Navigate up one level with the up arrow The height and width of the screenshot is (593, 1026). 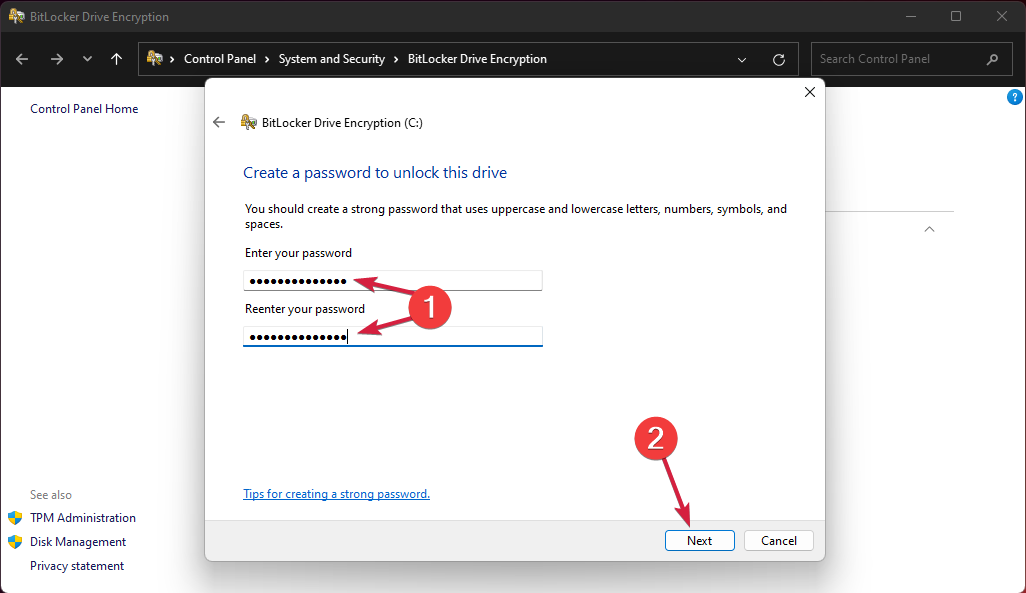pos(117,58)
